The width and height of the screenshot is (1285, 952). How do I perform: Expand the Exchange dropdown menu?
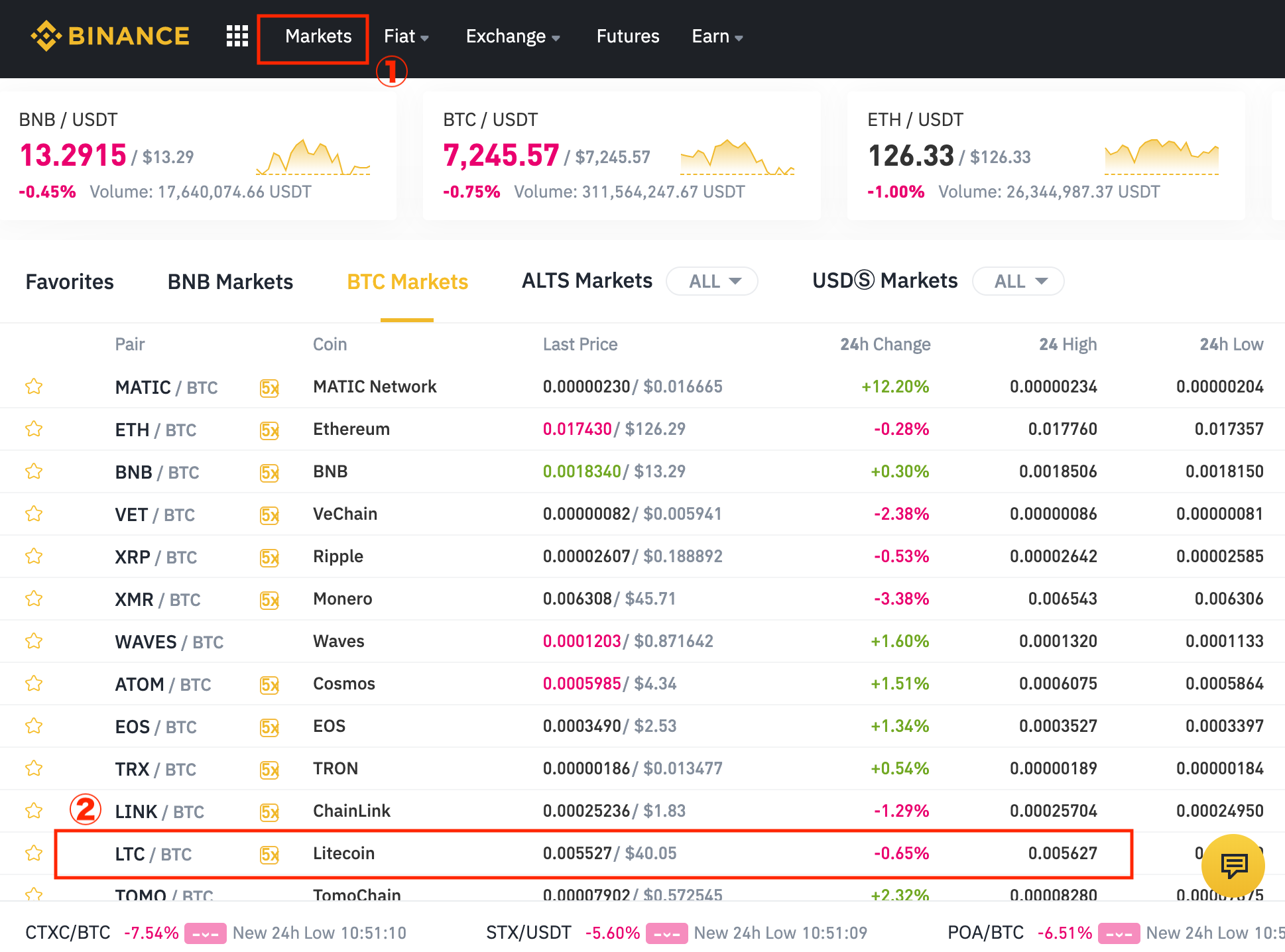point(513,36)
